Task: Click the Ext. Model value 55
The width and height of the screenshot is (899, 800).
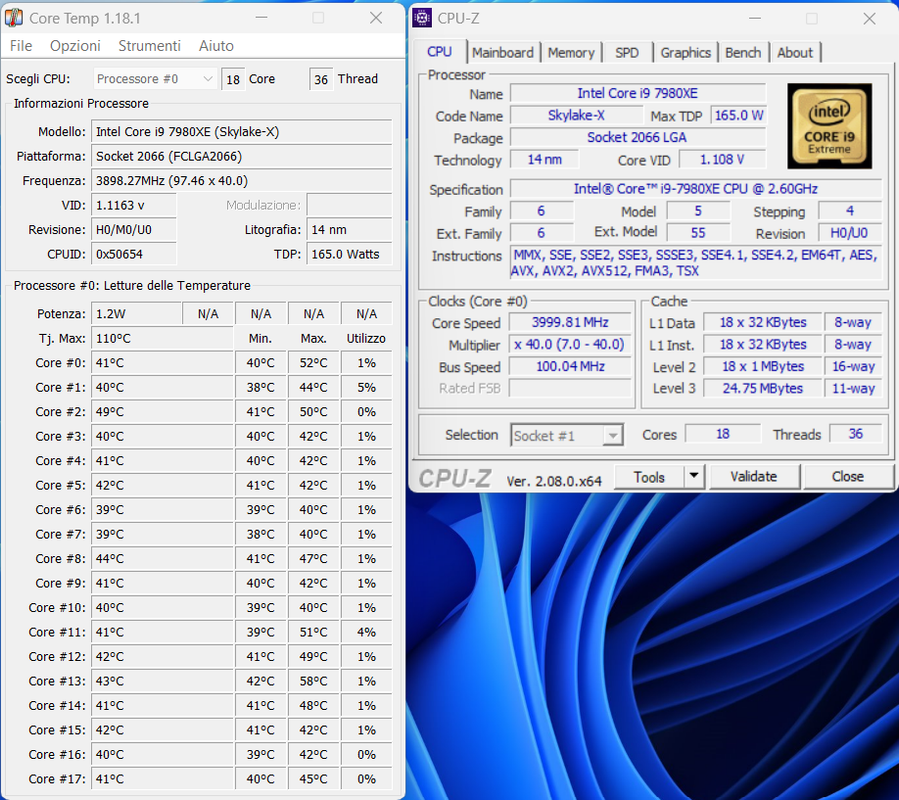Action: pos(698,232)
